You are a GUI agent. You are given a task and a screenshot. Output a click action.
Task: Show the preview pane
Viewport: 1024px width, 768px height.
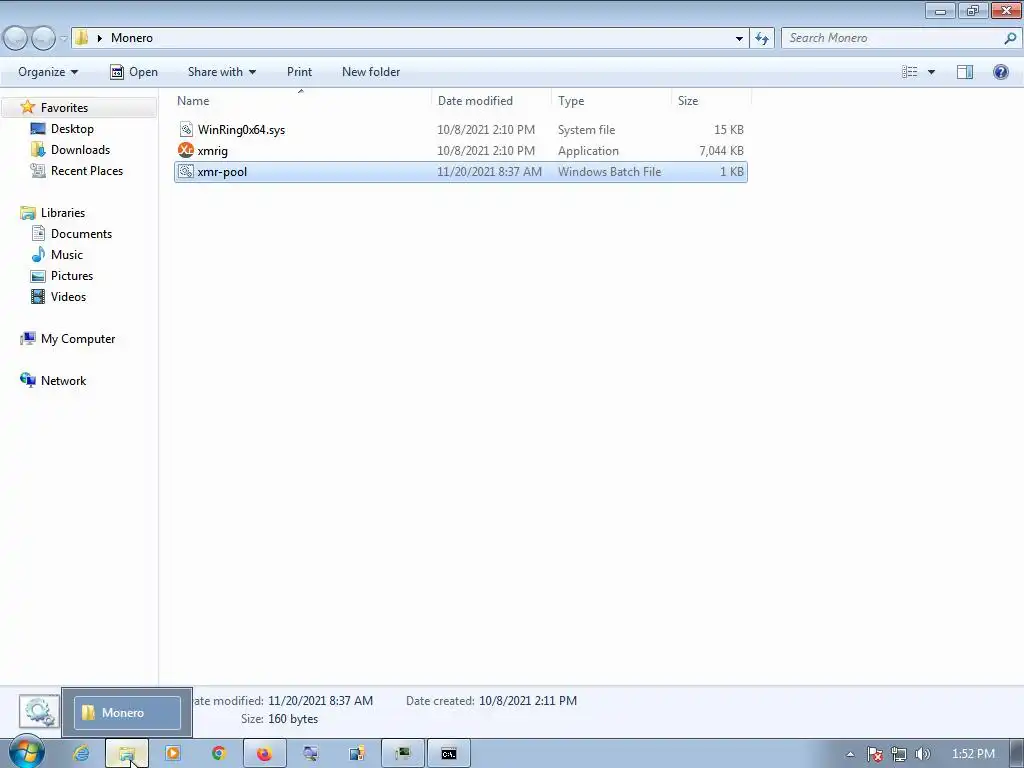tap(965, 72)
